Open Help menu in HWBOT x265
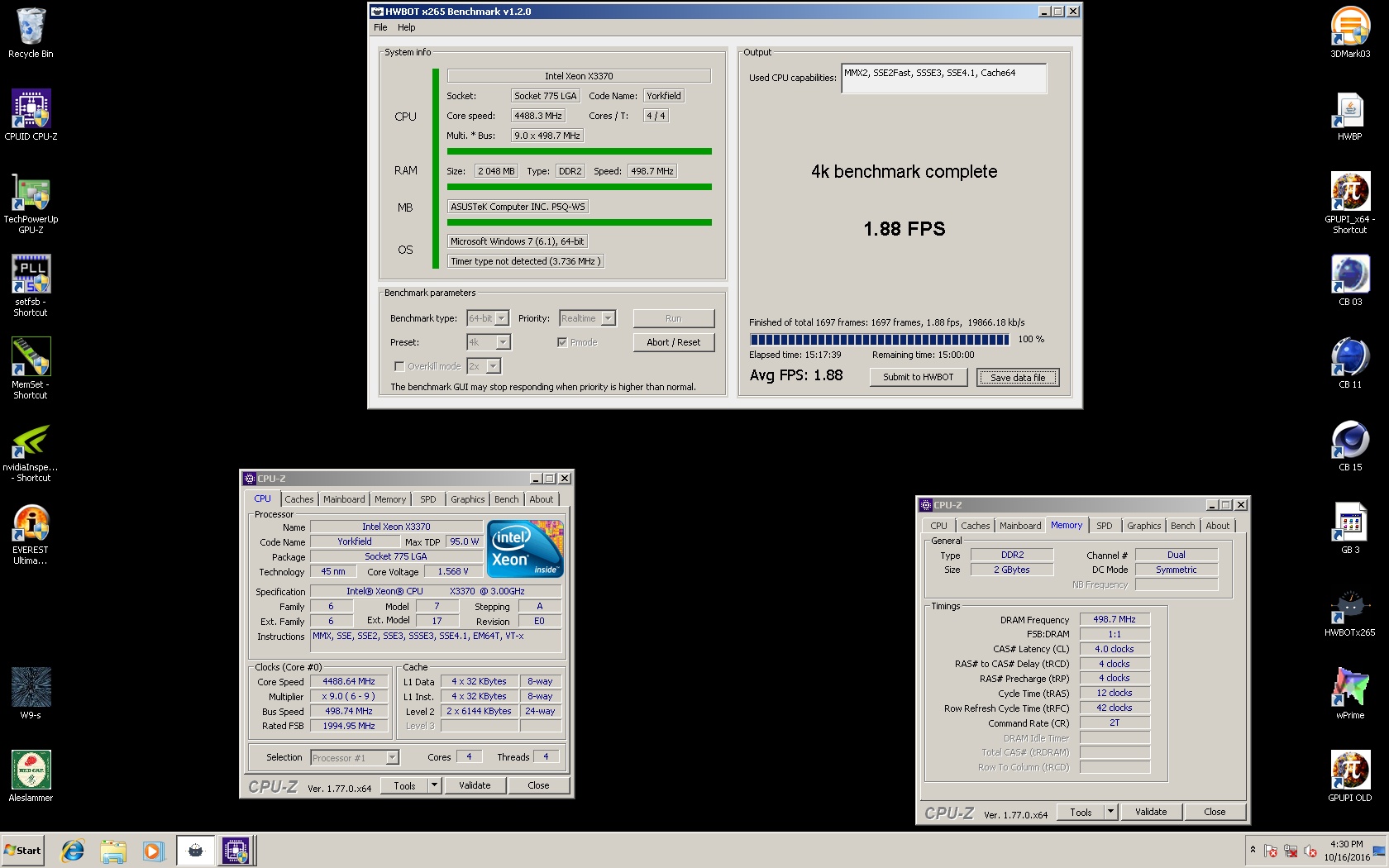 [x=406, y=27]
